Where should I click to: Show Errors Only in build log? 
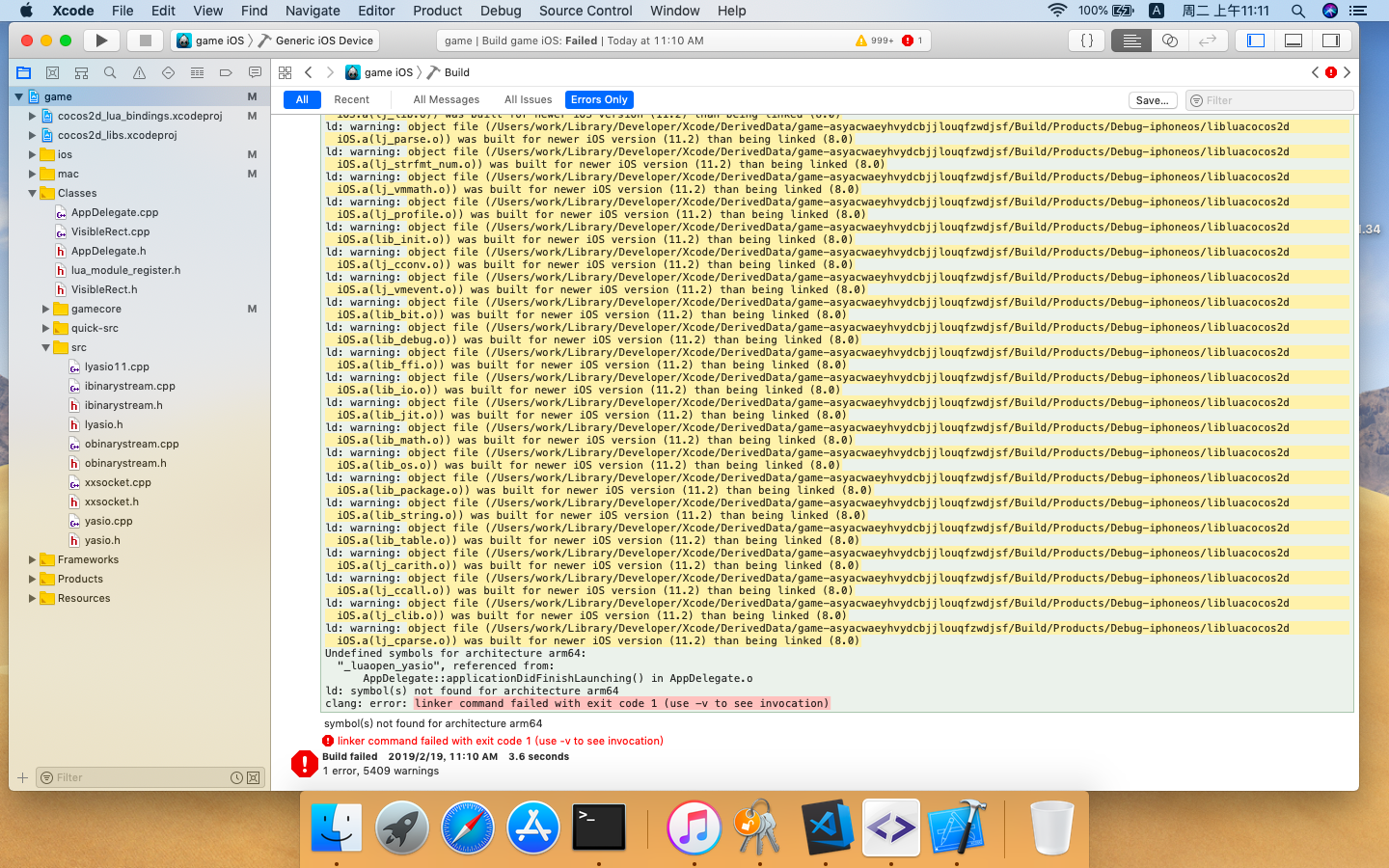[x=599, y=99]
